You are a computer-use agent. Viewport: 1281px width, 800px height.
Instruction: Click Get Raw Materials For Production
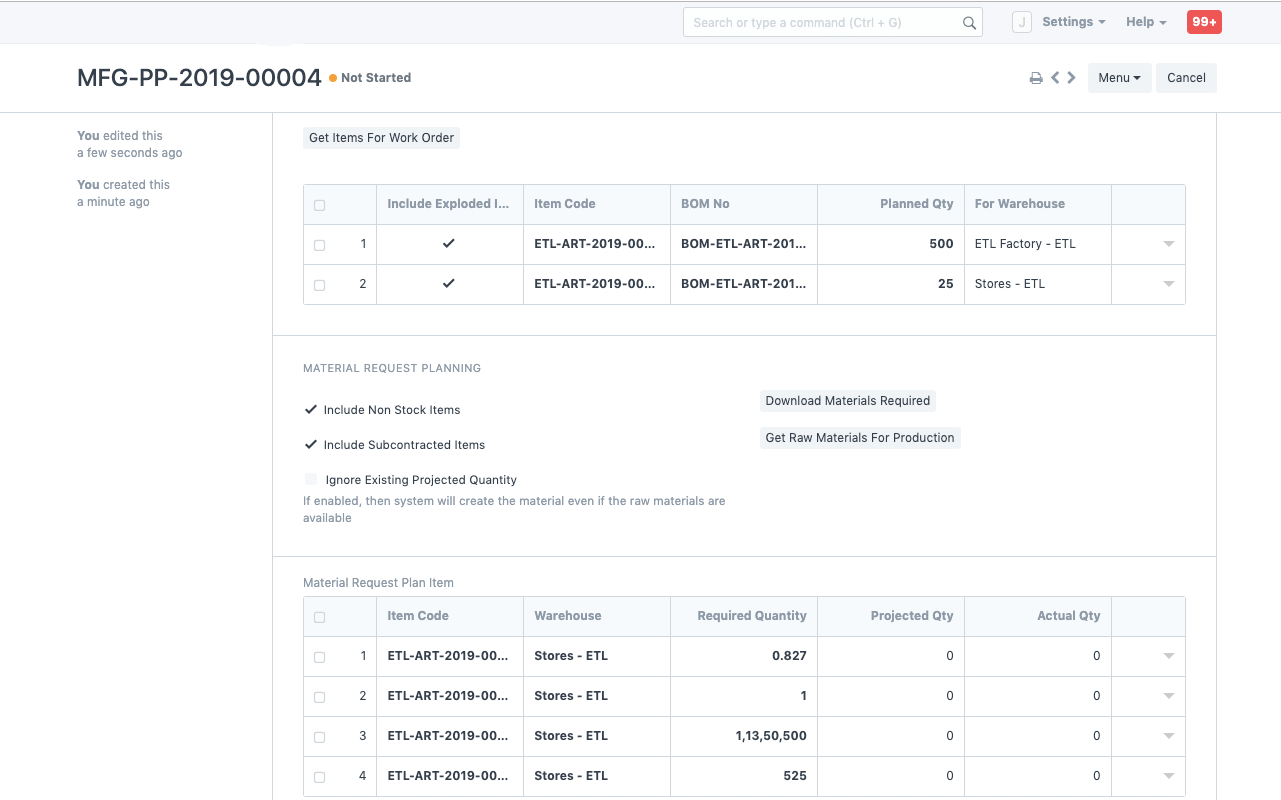860,438
